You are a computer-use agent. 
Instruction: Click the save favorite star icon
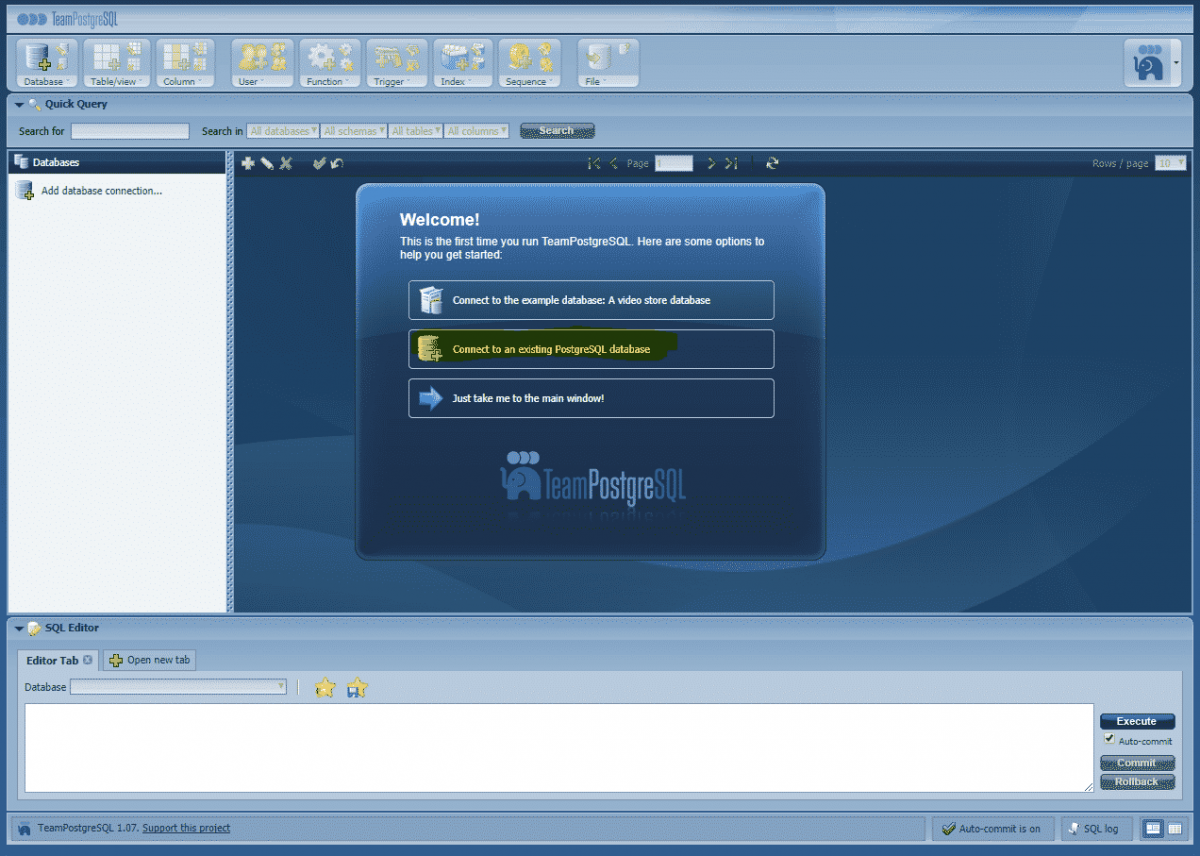(x=357, y=688)
